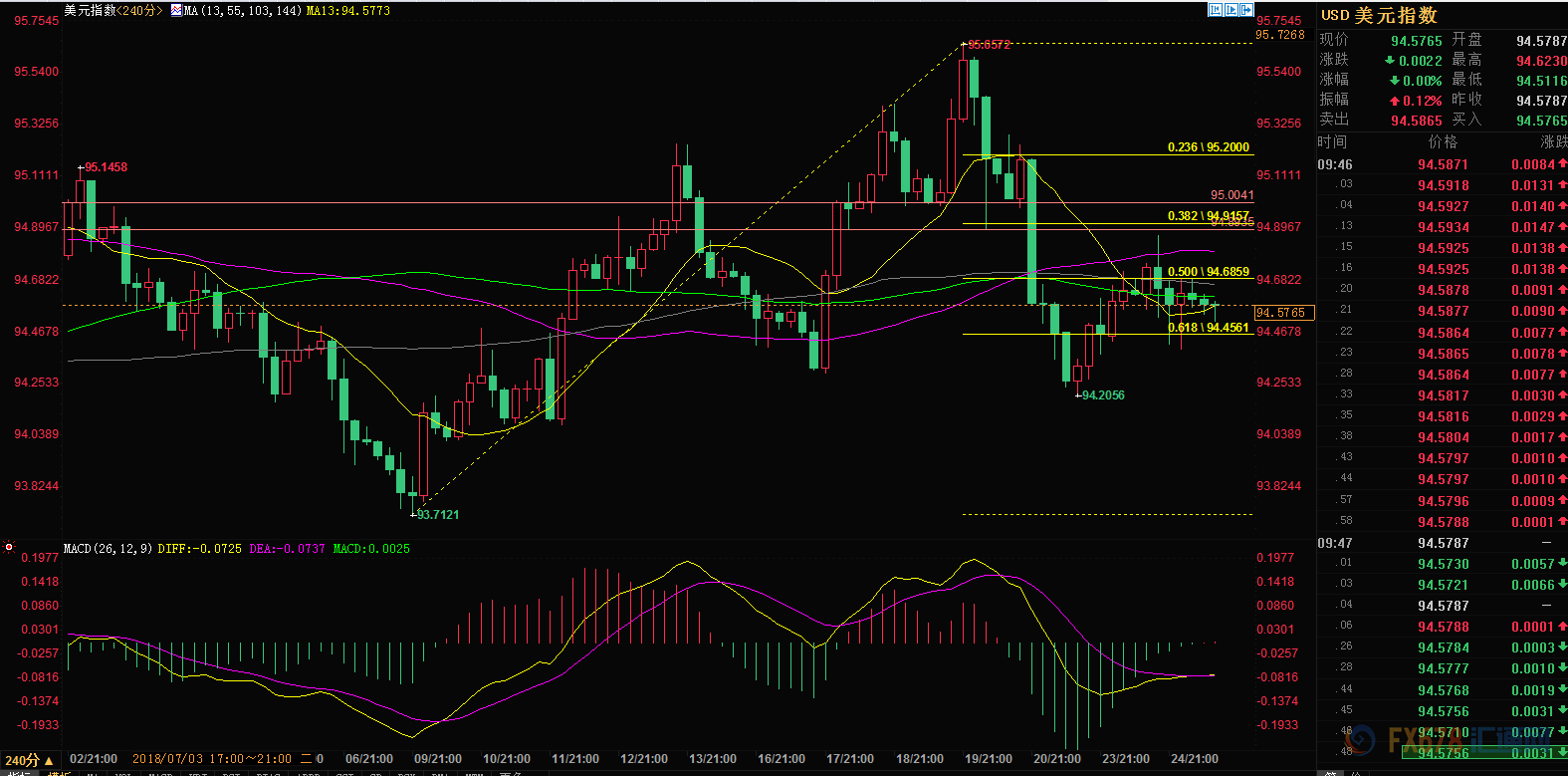Screen dimensions: 1568x776
Task: Click the -0.1933 MACD right axis label
Action: (1277, 725)
